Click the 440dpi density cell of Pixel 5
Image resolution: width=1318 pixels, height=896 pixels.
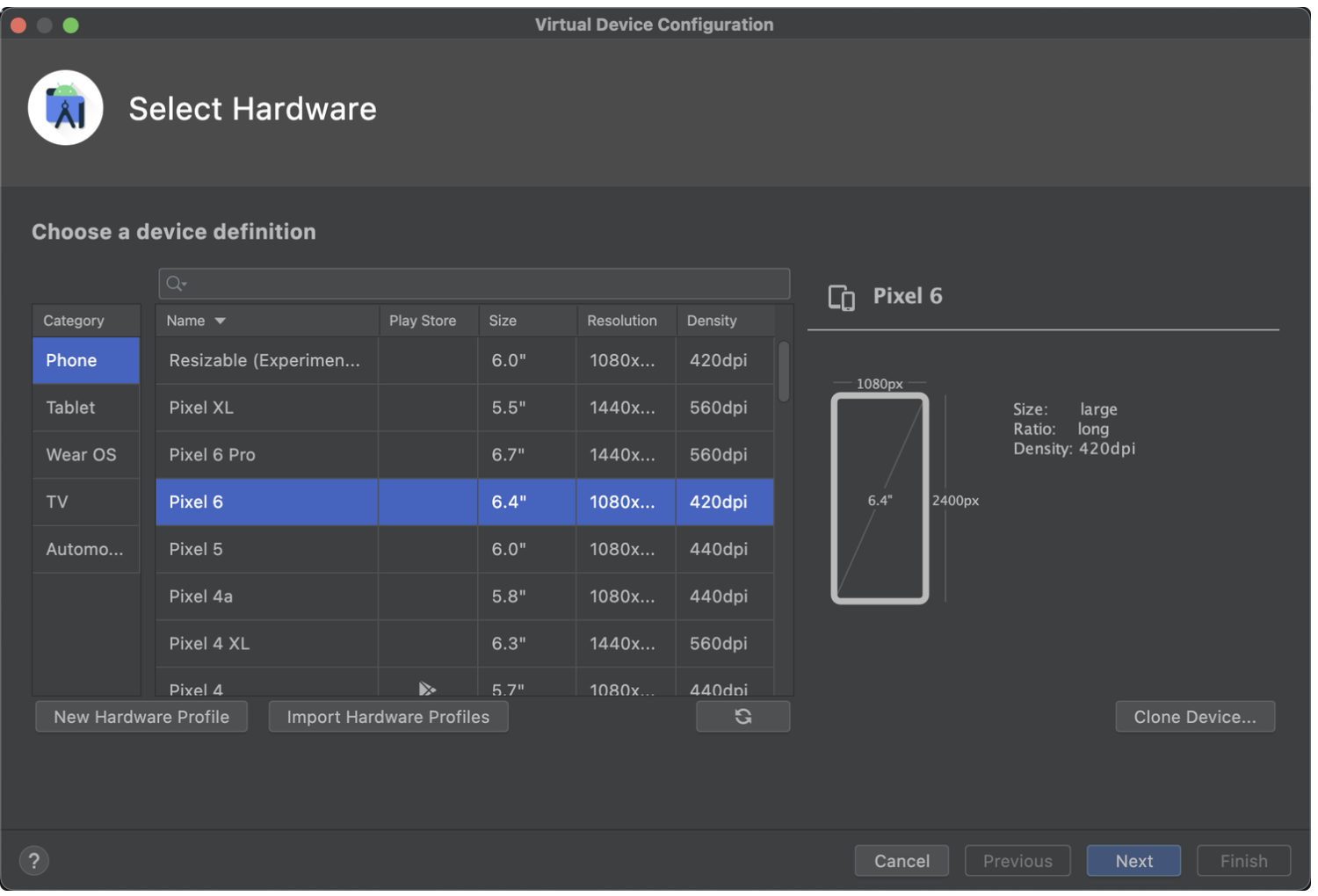(x=725, y=550)
